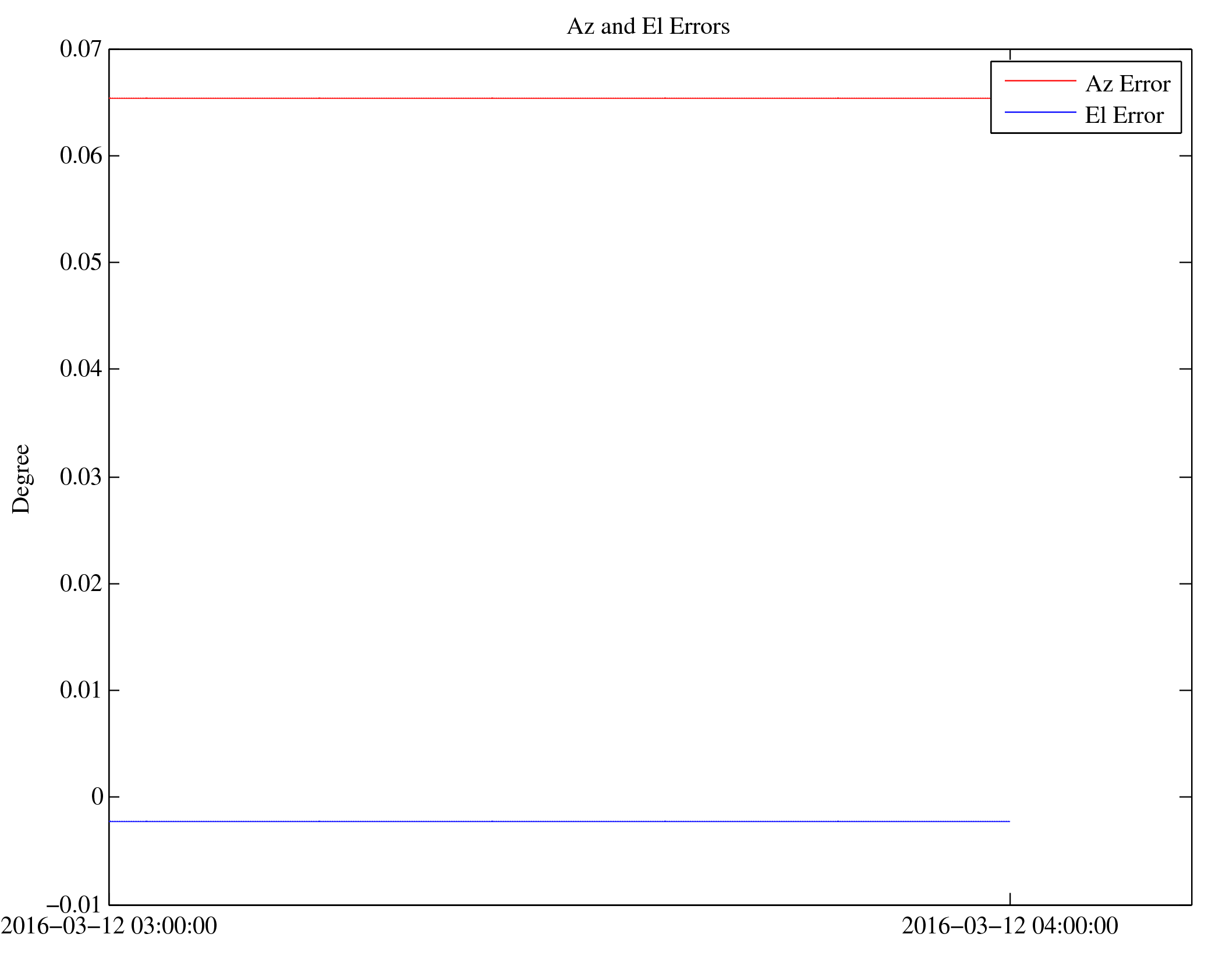
Task: Click the 'Az and El Errors' plot title
Action: [647, 27]
